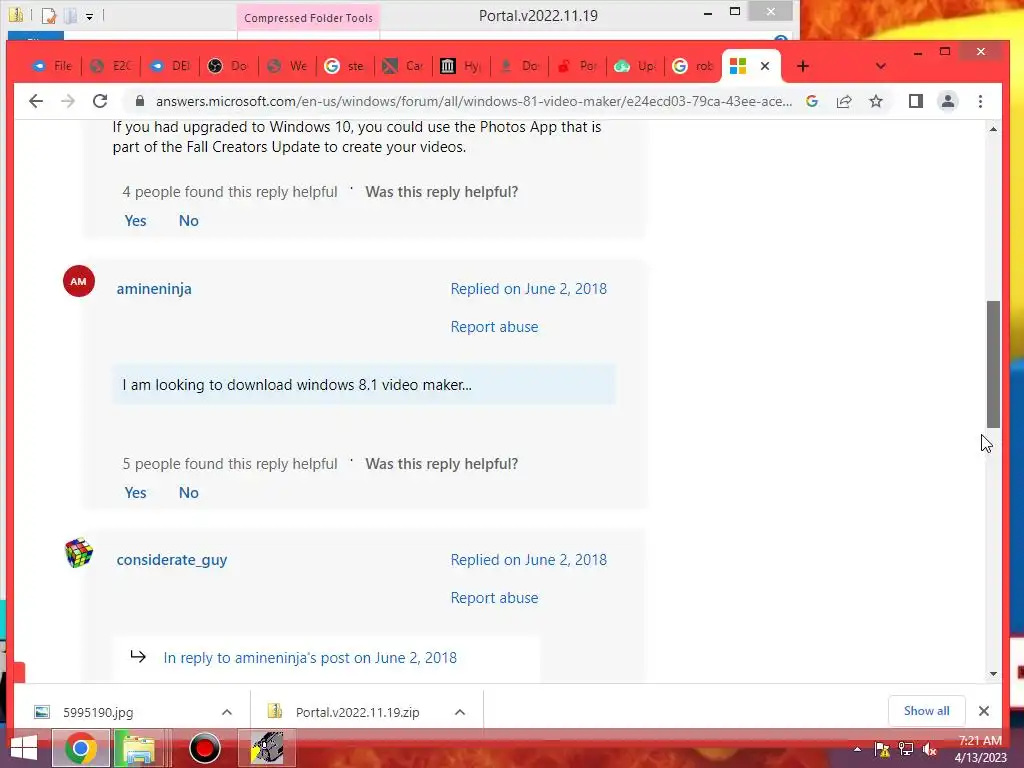Click Chrome icon in taskbar
This screenshot has height=768, width=1024.
tap(81, 748)
